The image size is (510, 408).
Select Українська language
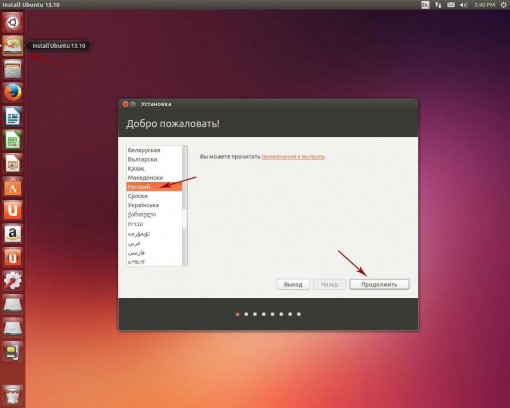(154, 205)
